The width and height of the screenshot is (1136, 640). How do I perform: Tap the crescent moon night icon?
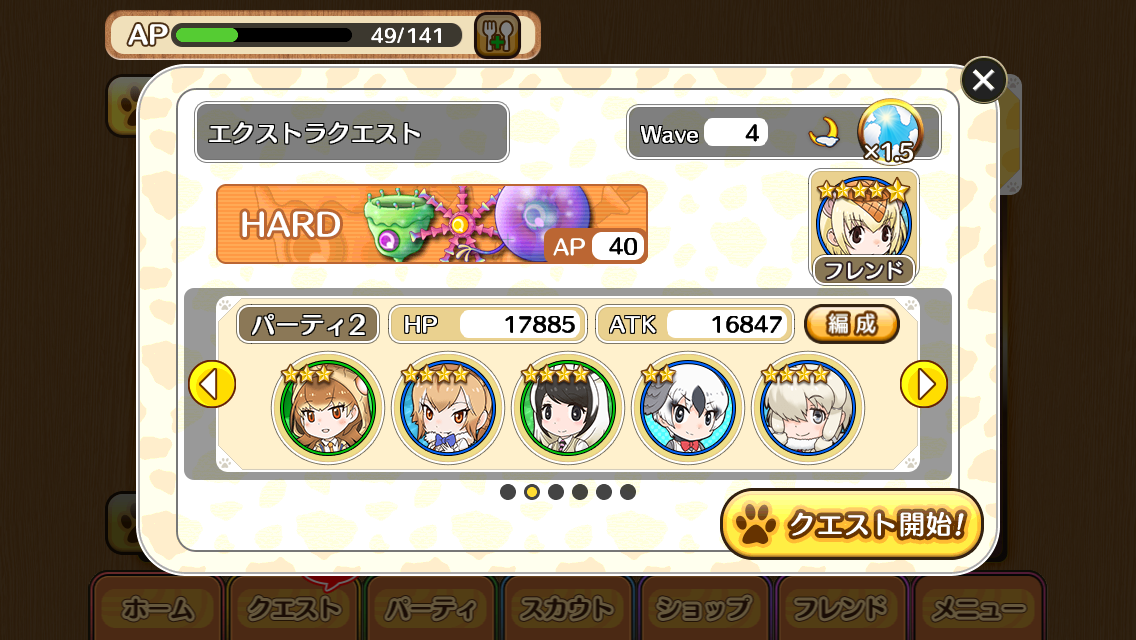[824, 133]
